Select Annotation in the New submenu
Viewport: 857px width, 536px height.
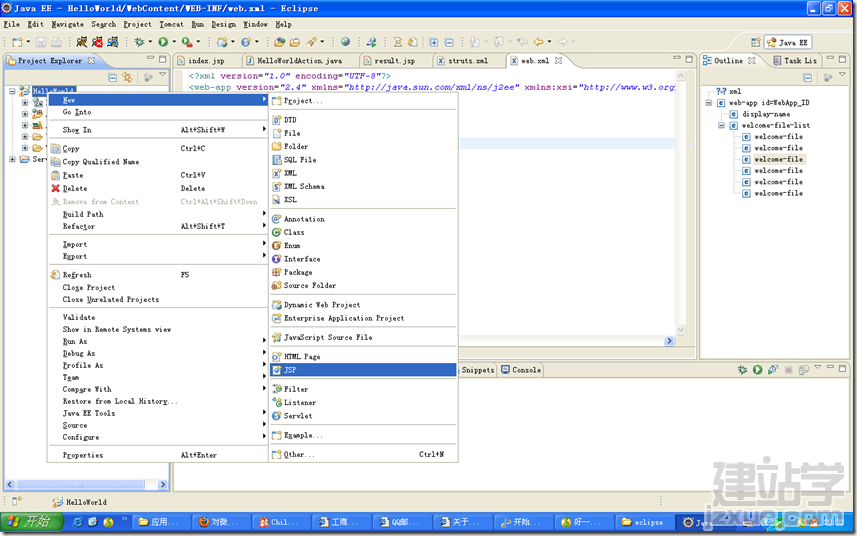pos(363,219)
